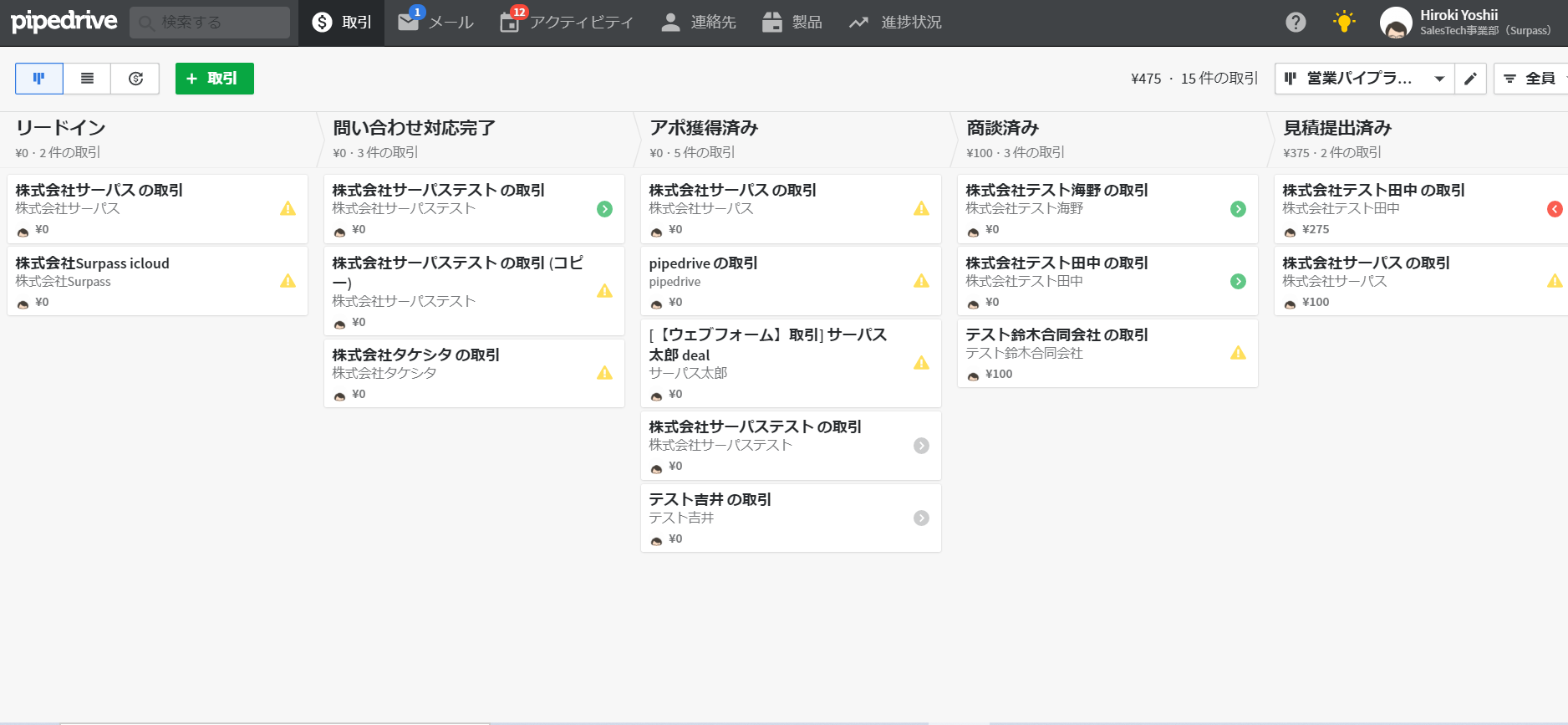The height and width of the screenshot is (725, 1568).
Task: Open the アクティビティ activities tab
Action: 566,23
